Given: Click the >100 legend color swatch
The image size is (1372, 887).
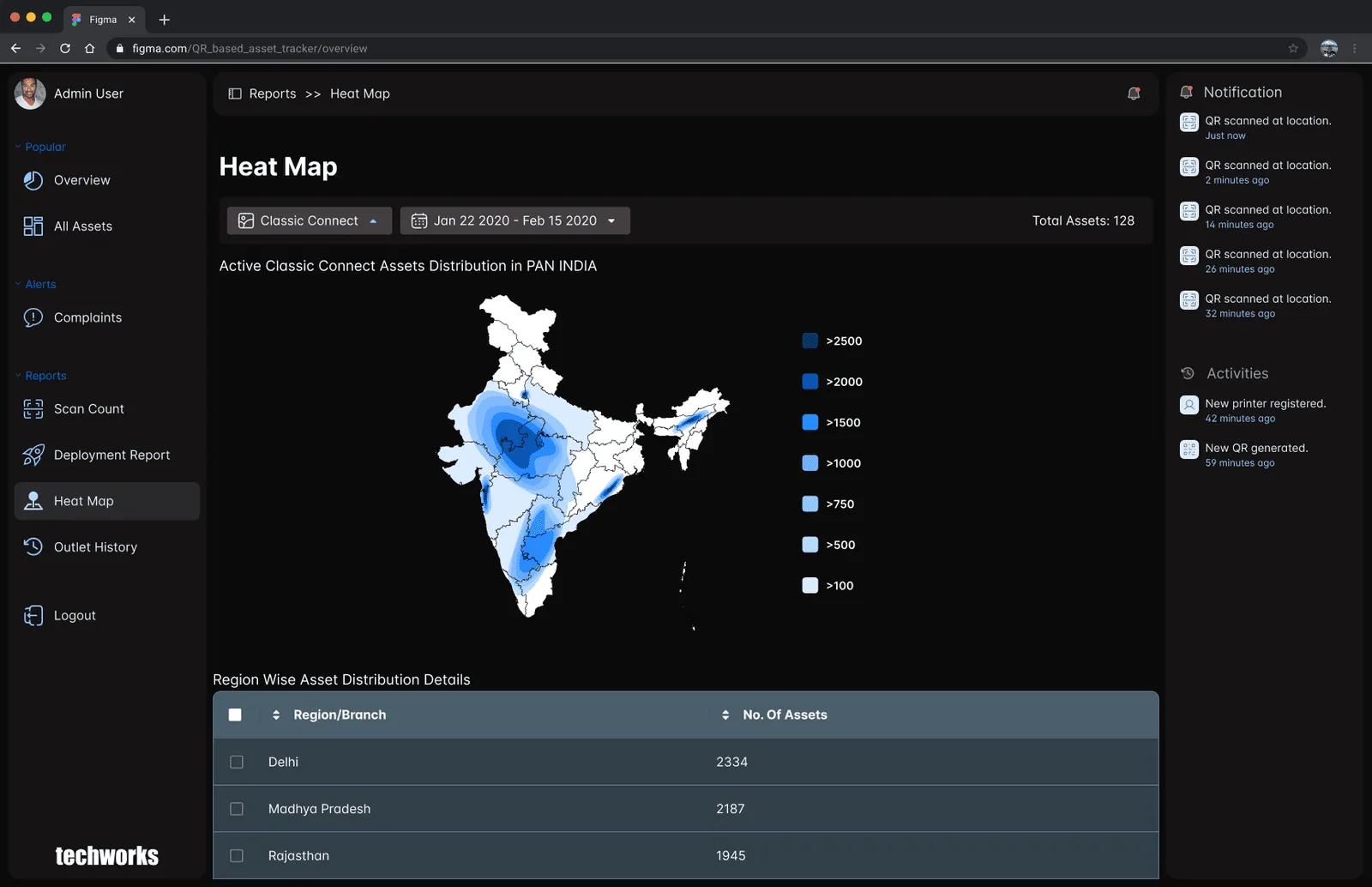Looking at the screenshot, I should 809,585.
